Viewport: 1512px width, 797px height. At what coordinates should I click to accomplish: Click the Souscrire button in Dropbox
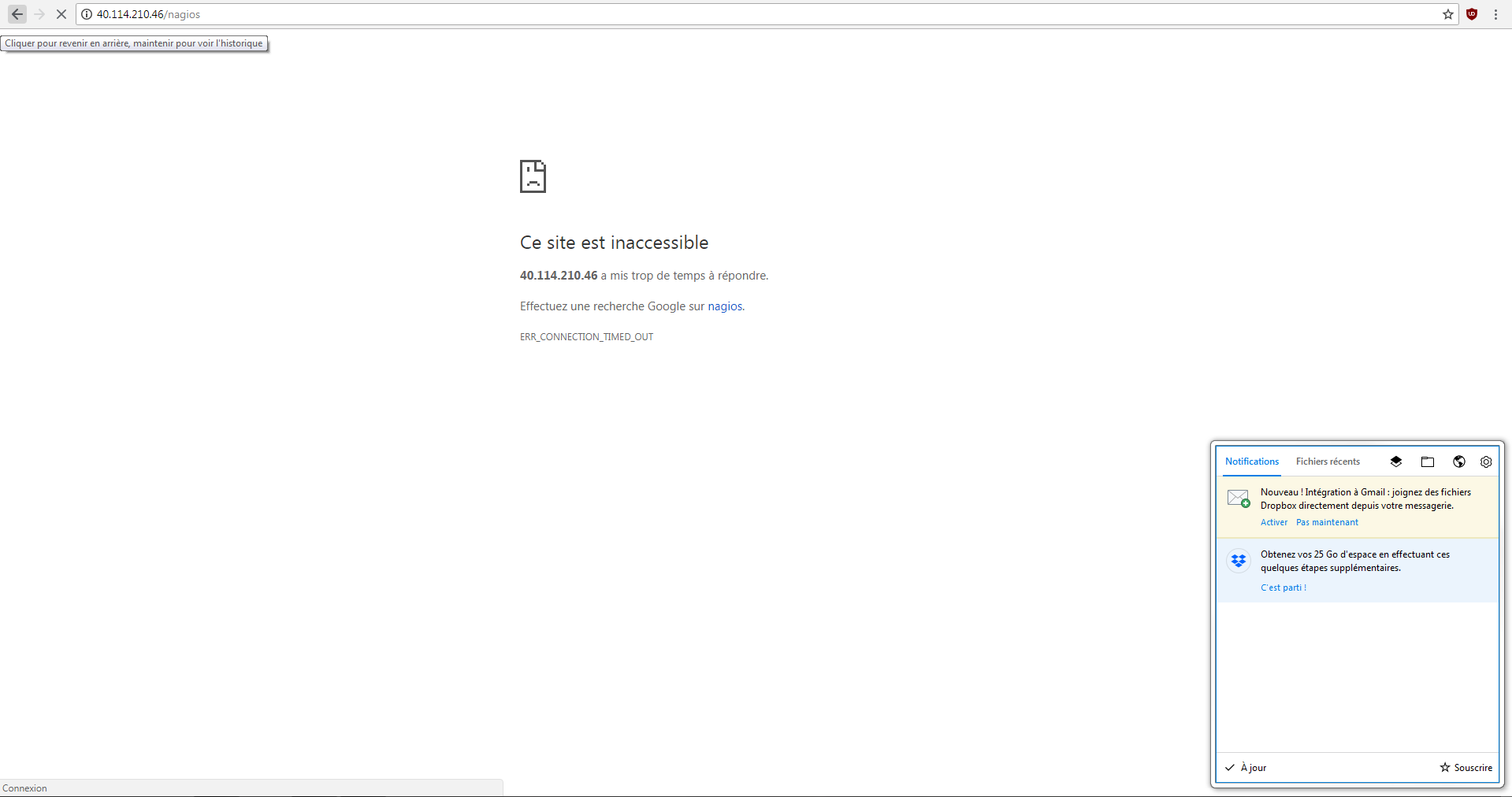tap(1466, 768)
